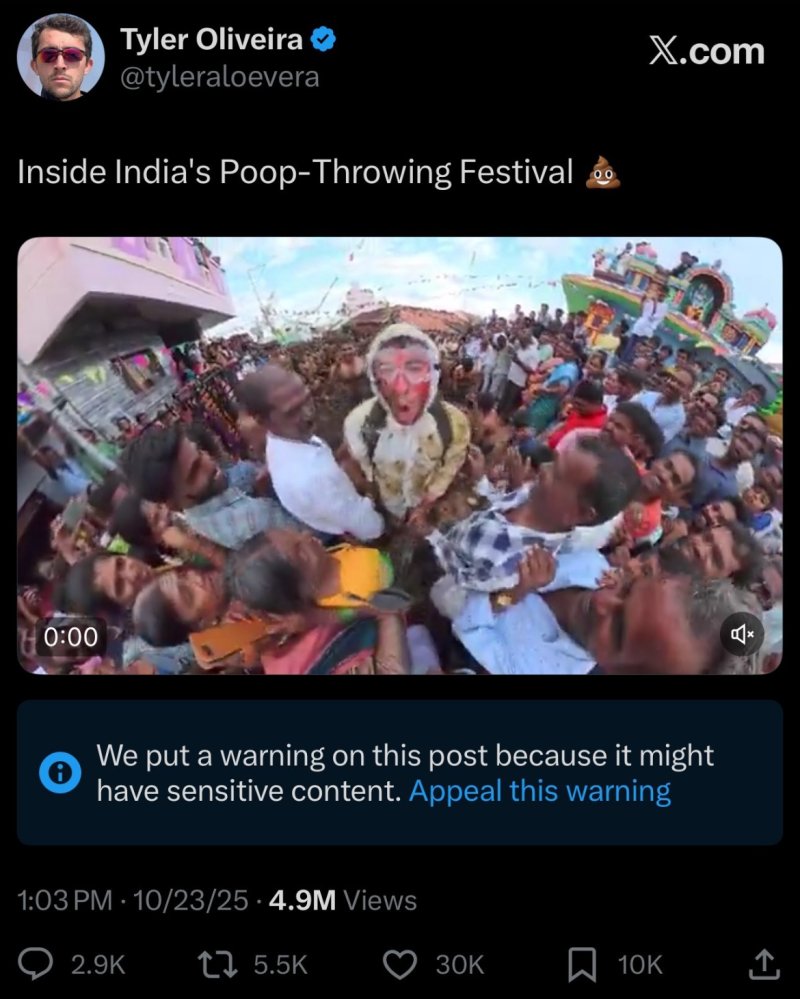Open the 4.9M Views analytics

(343, 900)
